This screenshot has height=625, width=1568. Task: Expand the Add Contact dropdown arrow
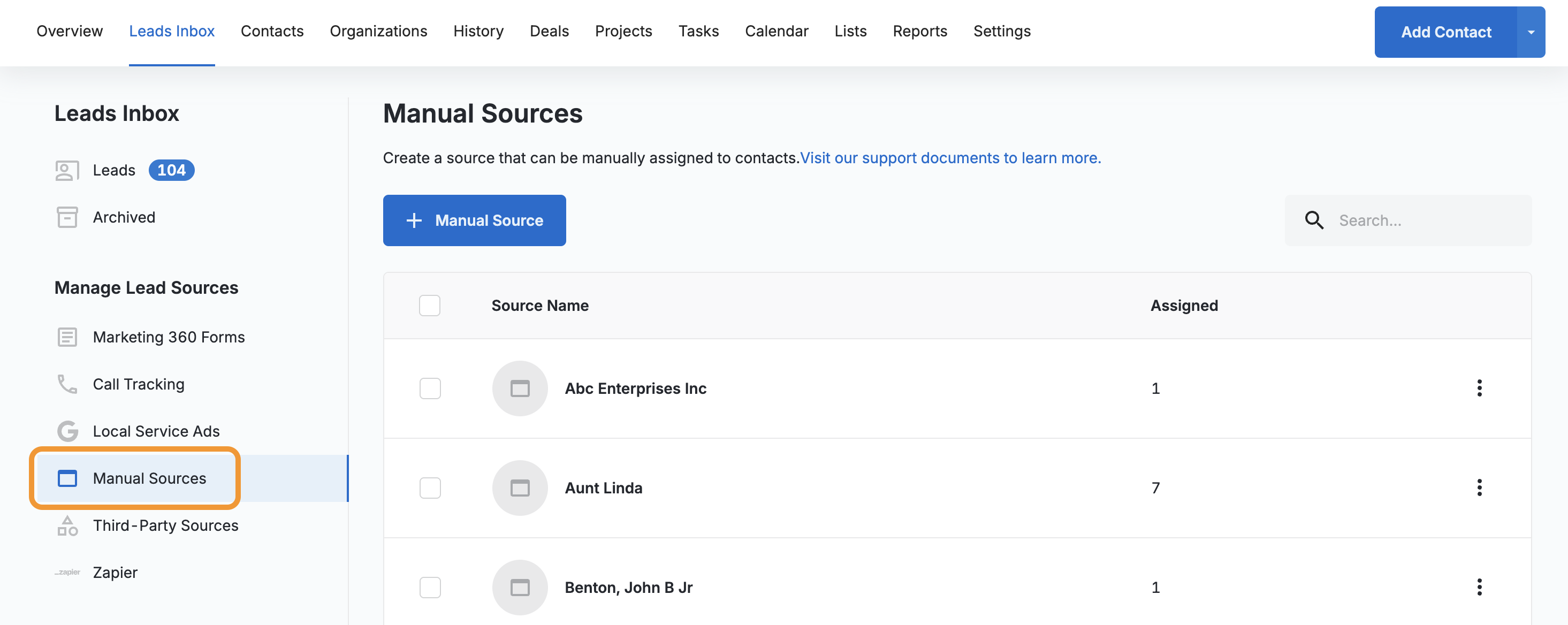click(x=1530, y=32)
